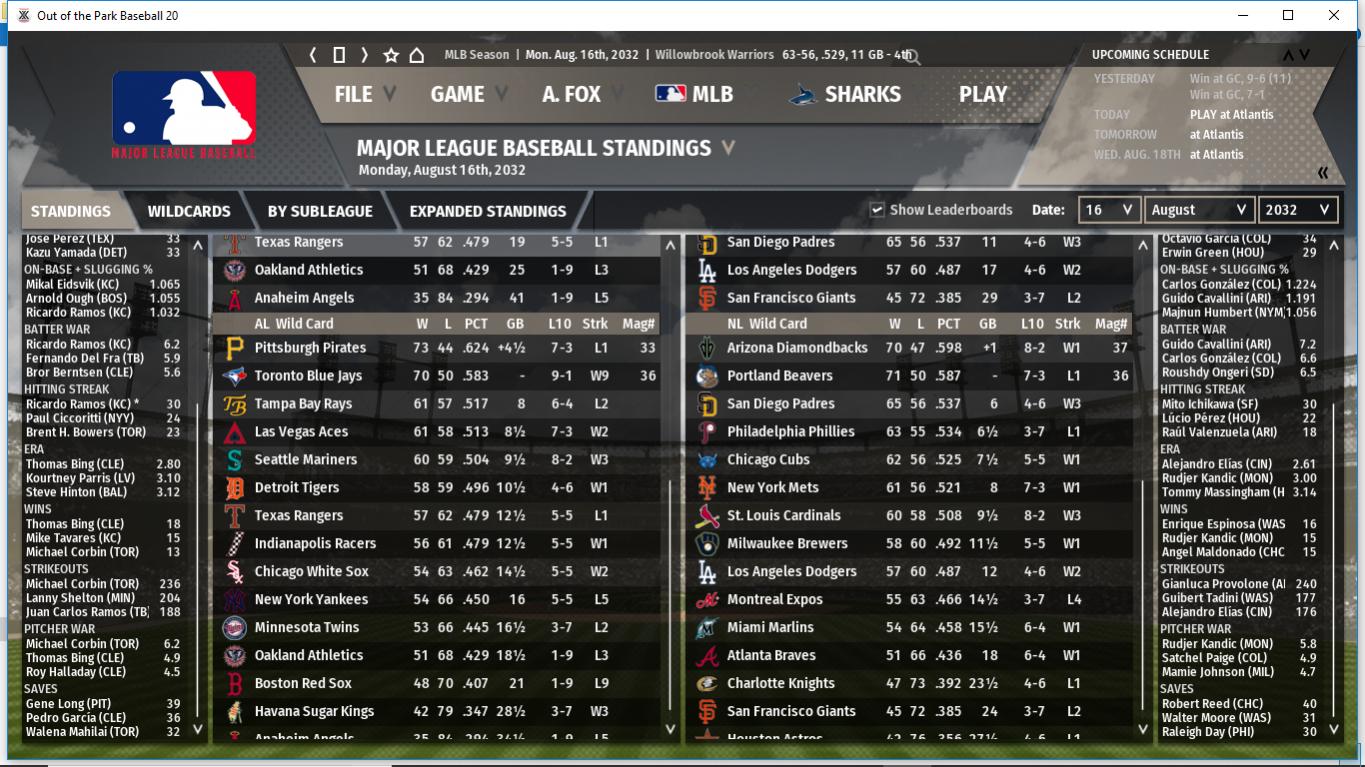The width and height of the screenshot is (1365, 767).
Task: Click the Arizona Diamondbacks logo
Action: [707, 348]
